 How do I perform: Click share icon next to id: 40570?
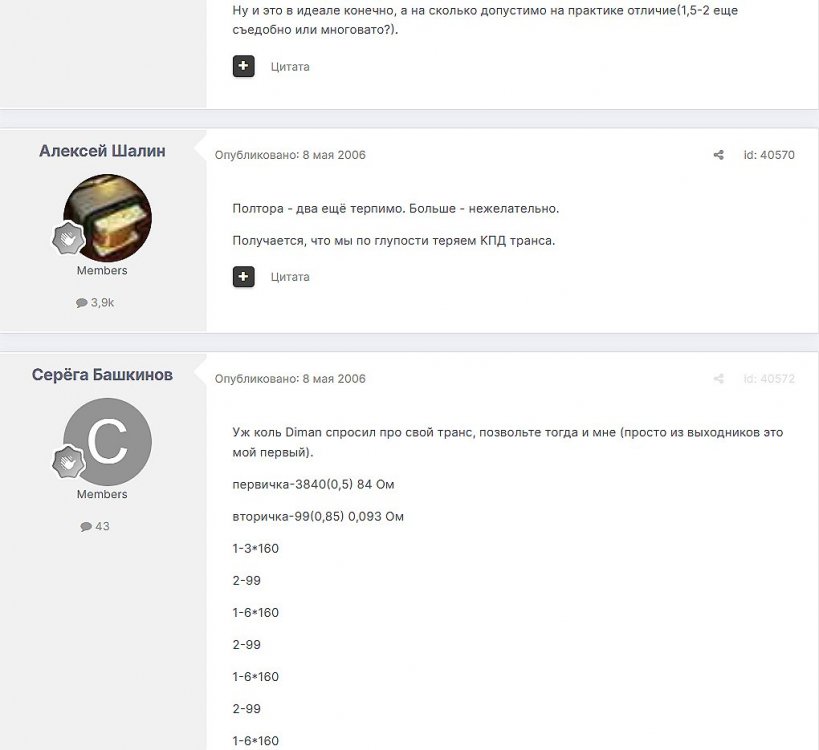[x=719, y=155]
